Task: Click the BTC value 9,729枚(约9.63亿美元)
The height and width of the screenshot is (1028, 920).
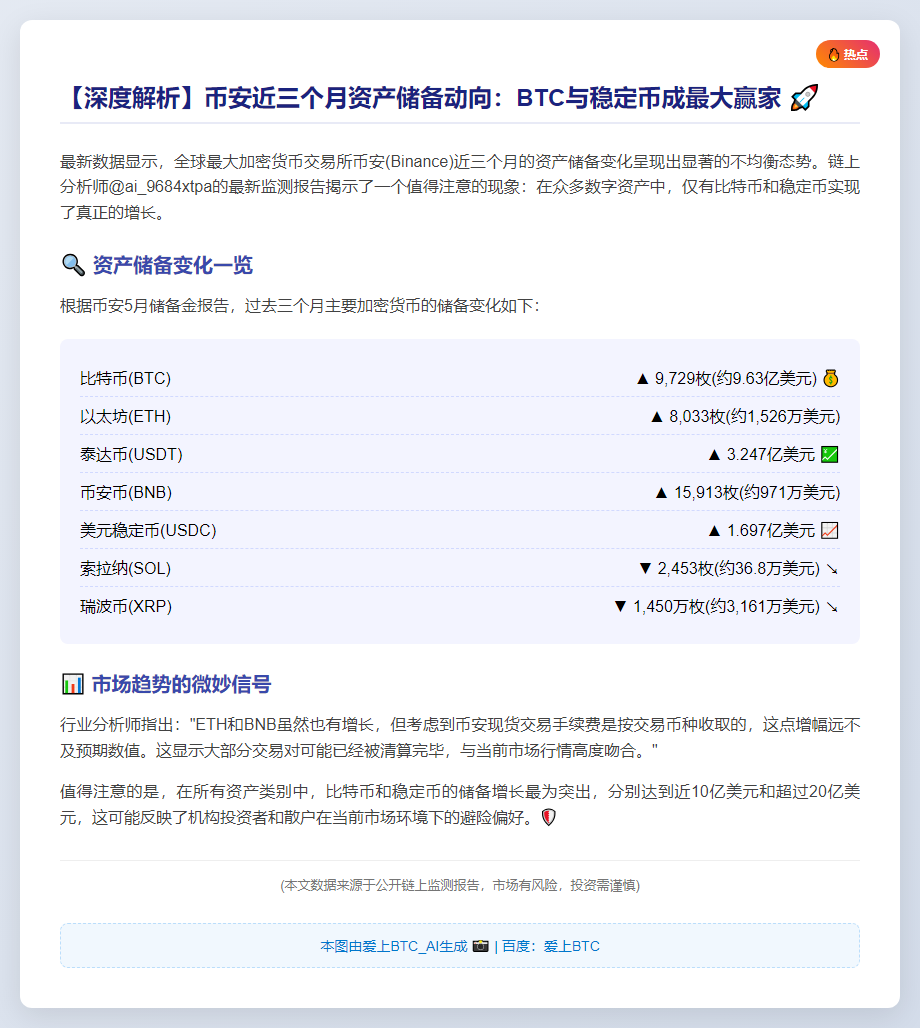Action: click(736, 378)
